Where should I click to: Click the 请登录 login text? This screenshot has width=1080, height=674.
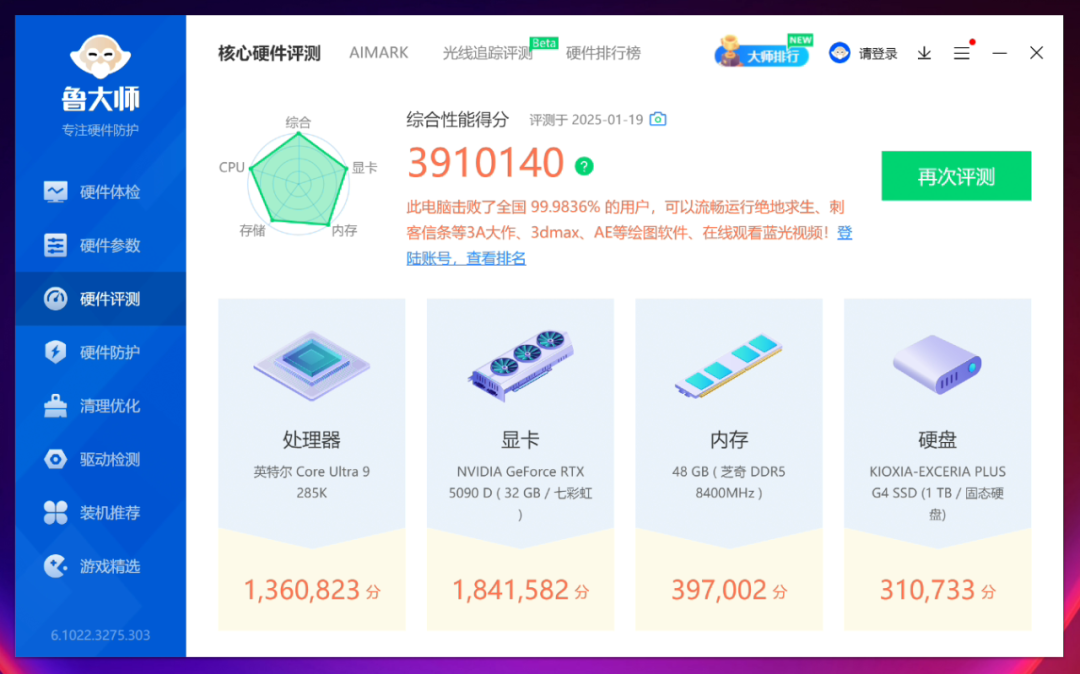(878, 54)
